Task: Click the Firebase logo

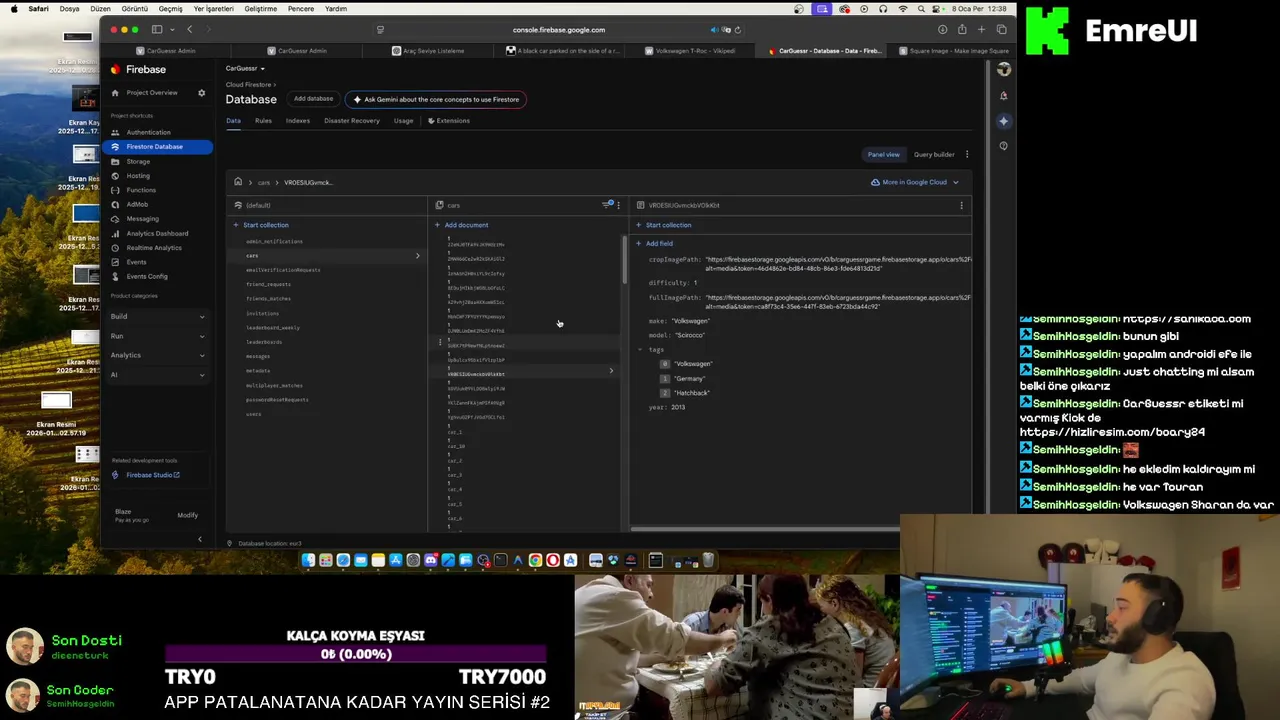Action: 138,69
